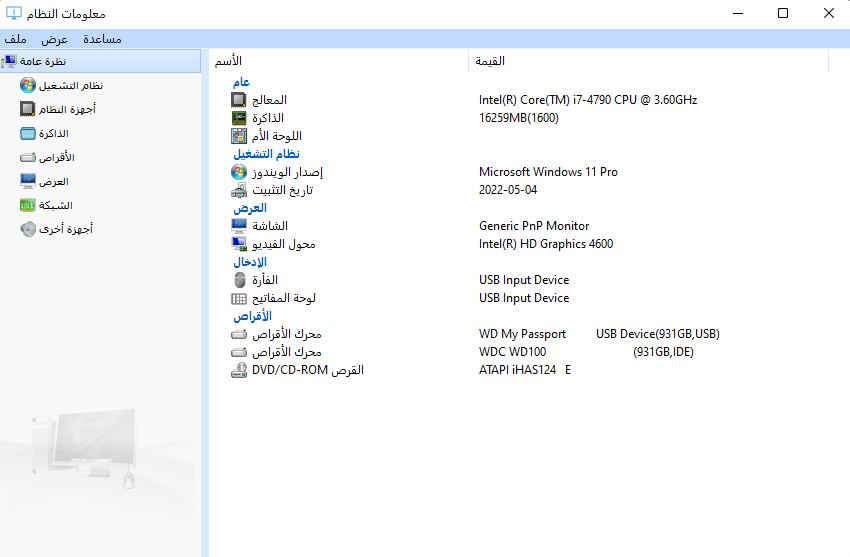Select the لوحة المفاتيح keyboard icon

tap(239, 298)
